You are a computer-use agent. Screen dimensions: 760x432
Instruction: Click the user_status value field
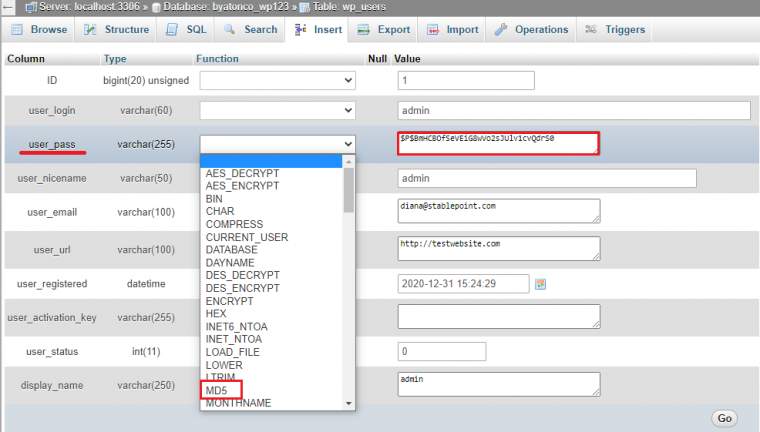coord(442,352)
